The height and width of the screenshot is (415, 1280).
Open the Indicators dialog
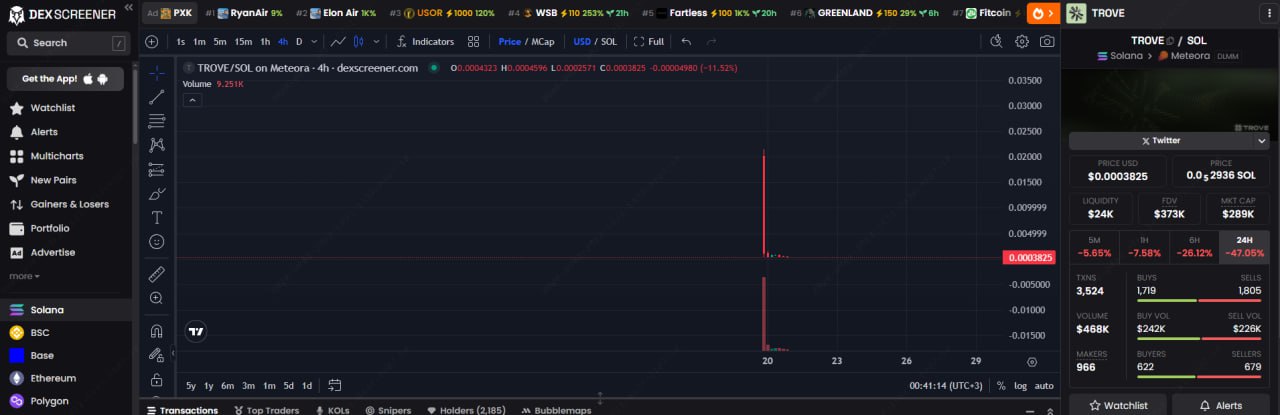425,42
